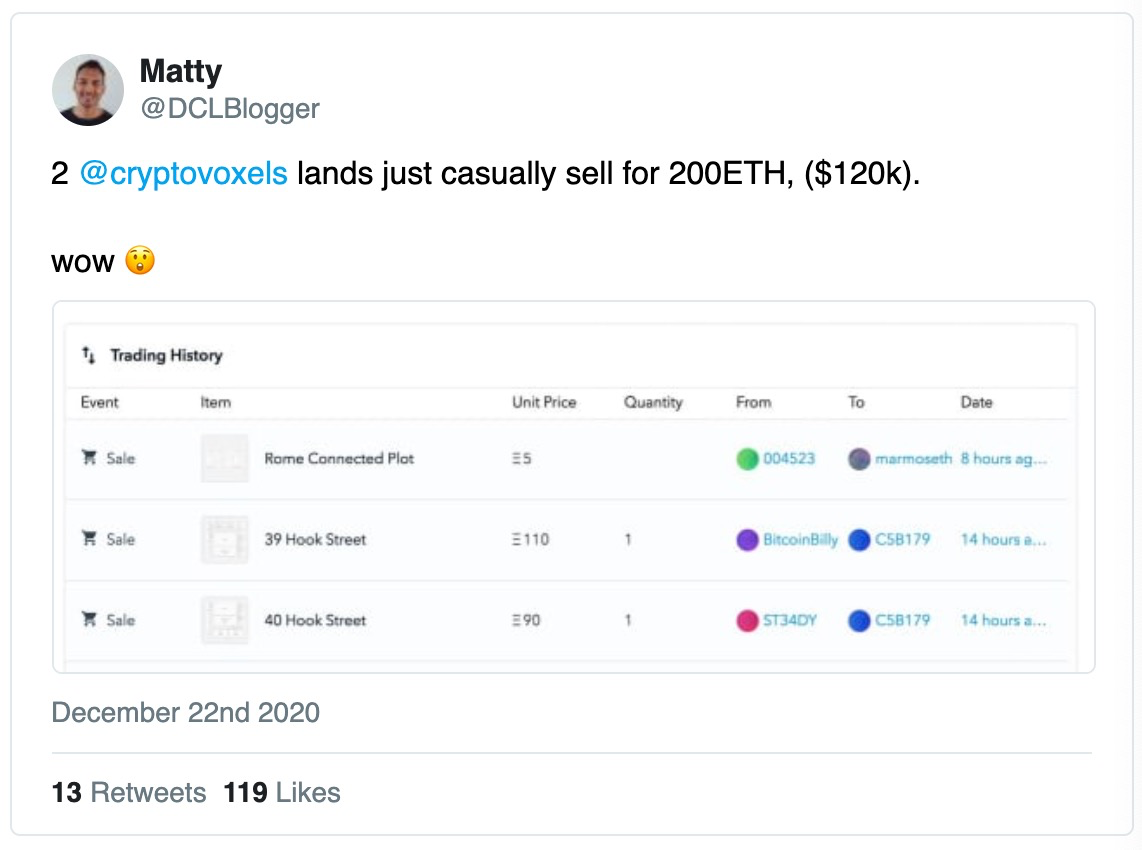Click the cart icon for 39 Hook Street sale
This screenshot has width=1142, height=850.
(89, 538)
